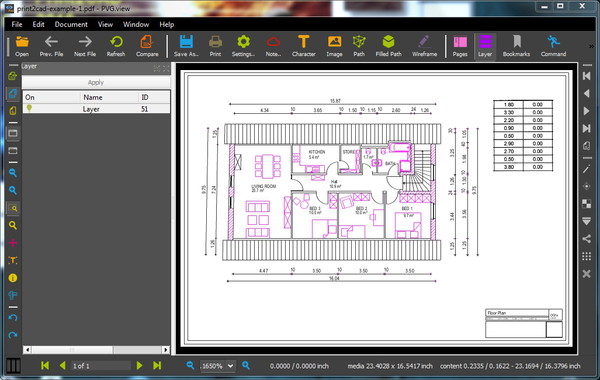The width and height of the screenshot is (600, 380).
Task: Open the File menu
Action: [x=17, y=24]
